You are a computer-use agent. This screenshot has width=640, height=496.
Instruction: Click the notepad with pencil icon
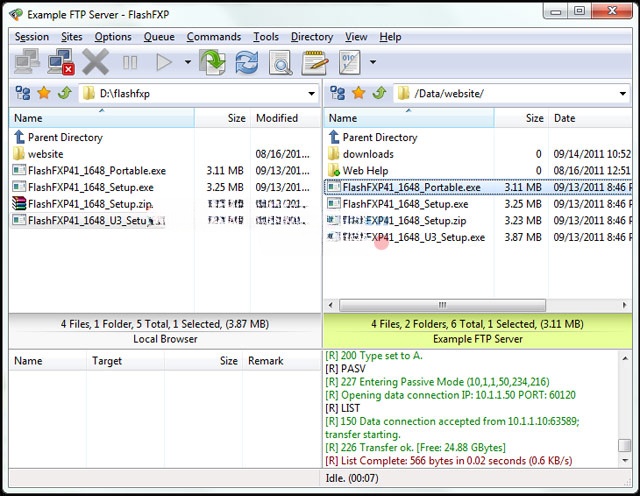[x=315, y=62]
